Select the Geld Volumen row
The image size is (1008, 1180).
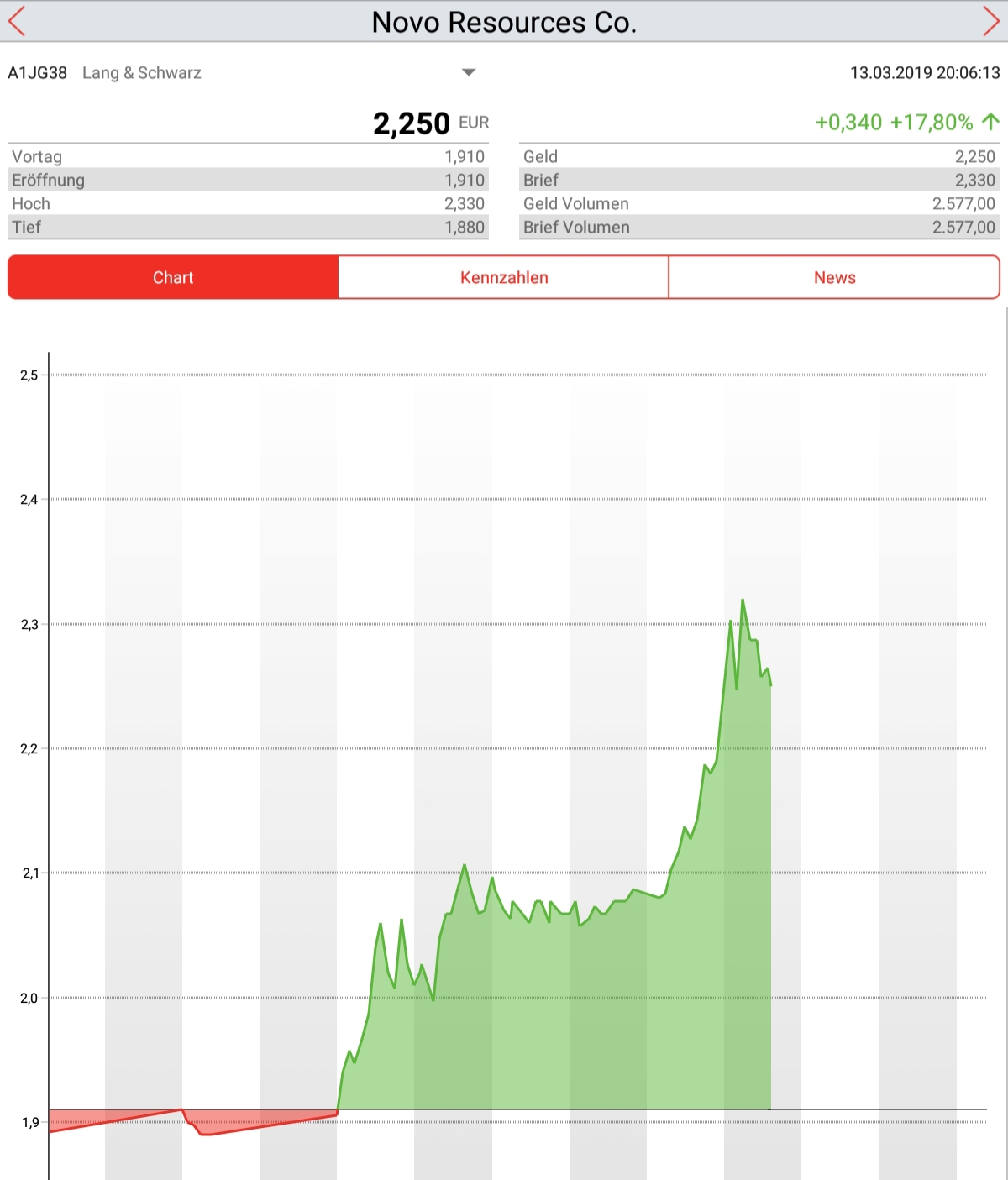pos(759,204)
